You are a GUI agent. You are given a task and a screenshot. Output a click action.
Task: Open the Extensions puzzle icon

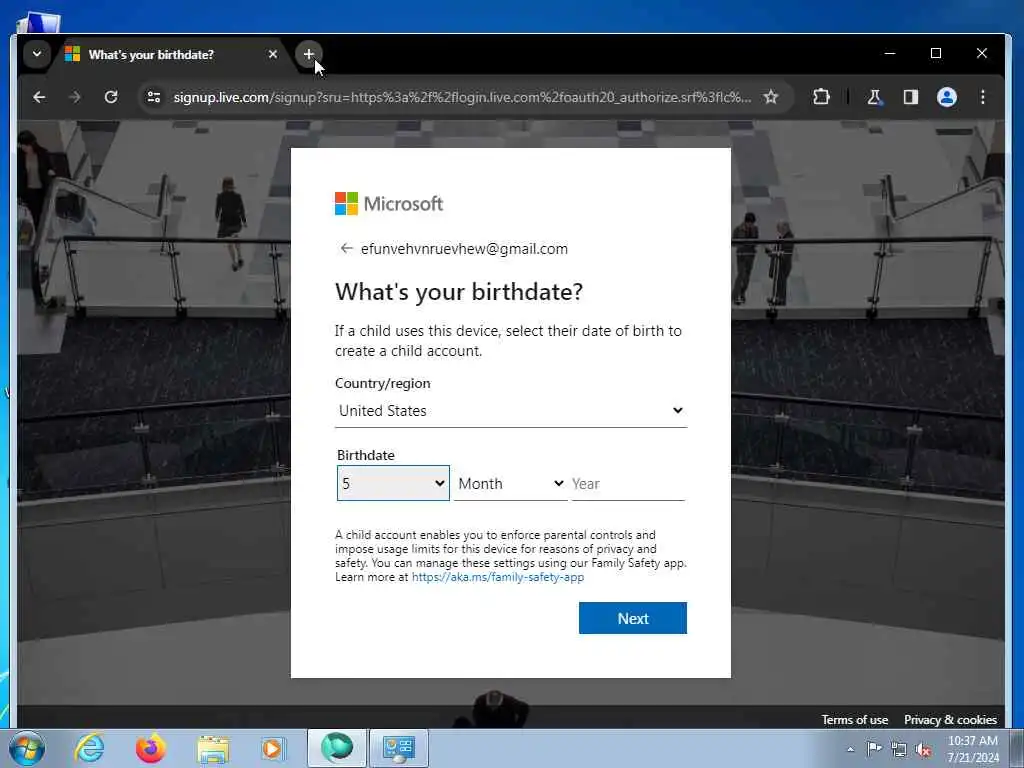[x=821, y=97]
